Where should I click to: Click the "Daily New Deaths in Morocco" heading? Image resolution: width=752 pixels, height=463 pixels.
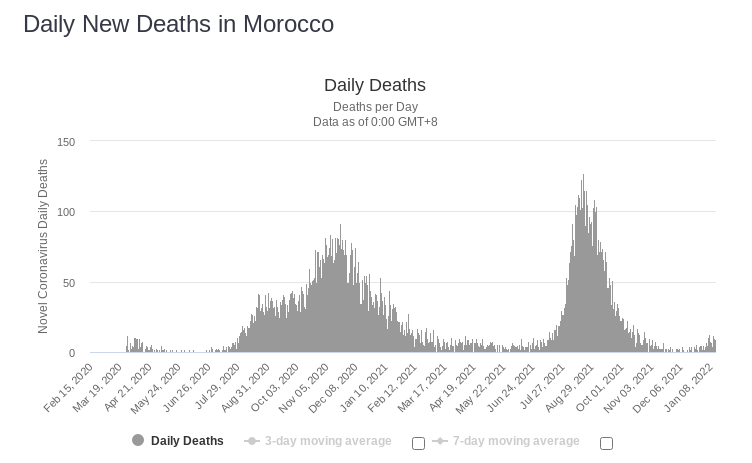(179, 23)
